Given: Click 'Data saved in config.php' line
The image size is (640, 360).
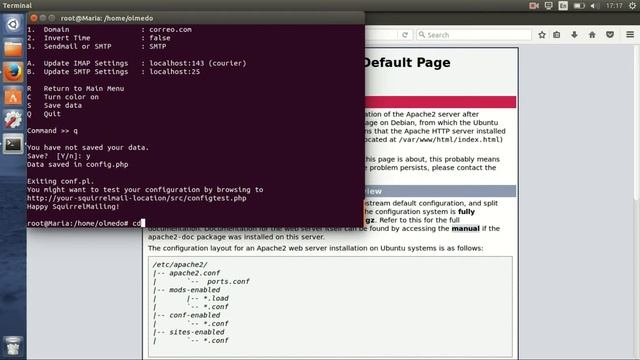Looking at the screenshot, I should (x=78, y=164).
